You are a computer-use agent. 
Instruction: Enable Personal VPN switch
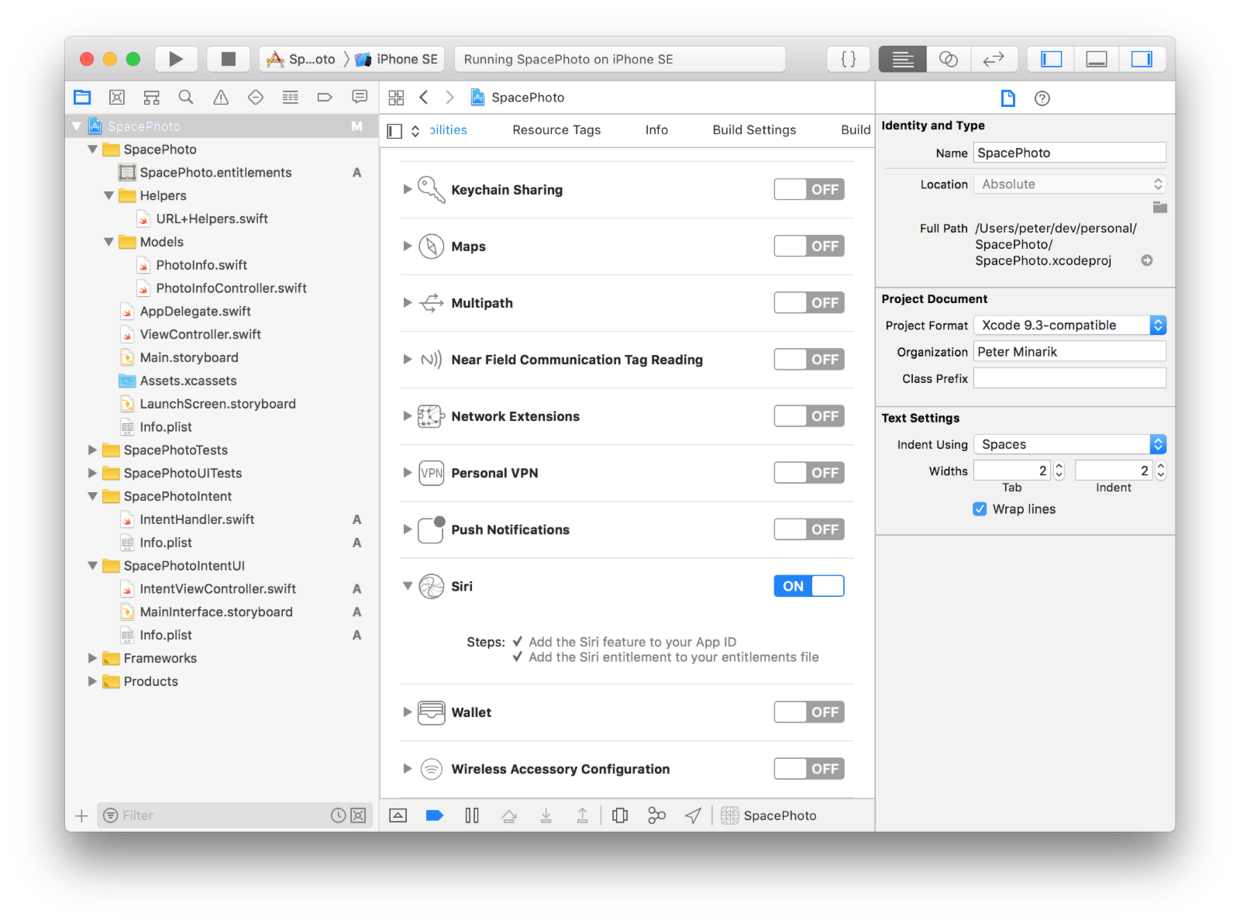[809, 472]
